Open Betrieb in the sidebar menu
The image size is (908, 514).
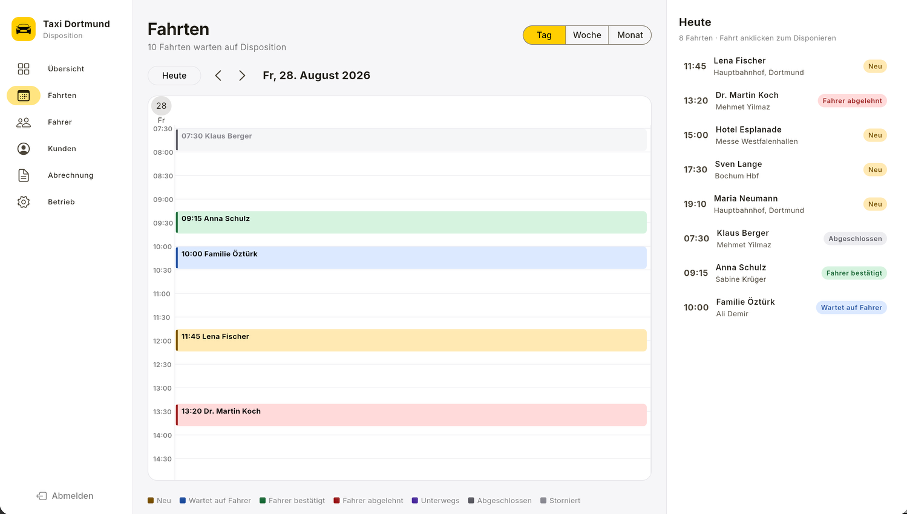point(61,202)
